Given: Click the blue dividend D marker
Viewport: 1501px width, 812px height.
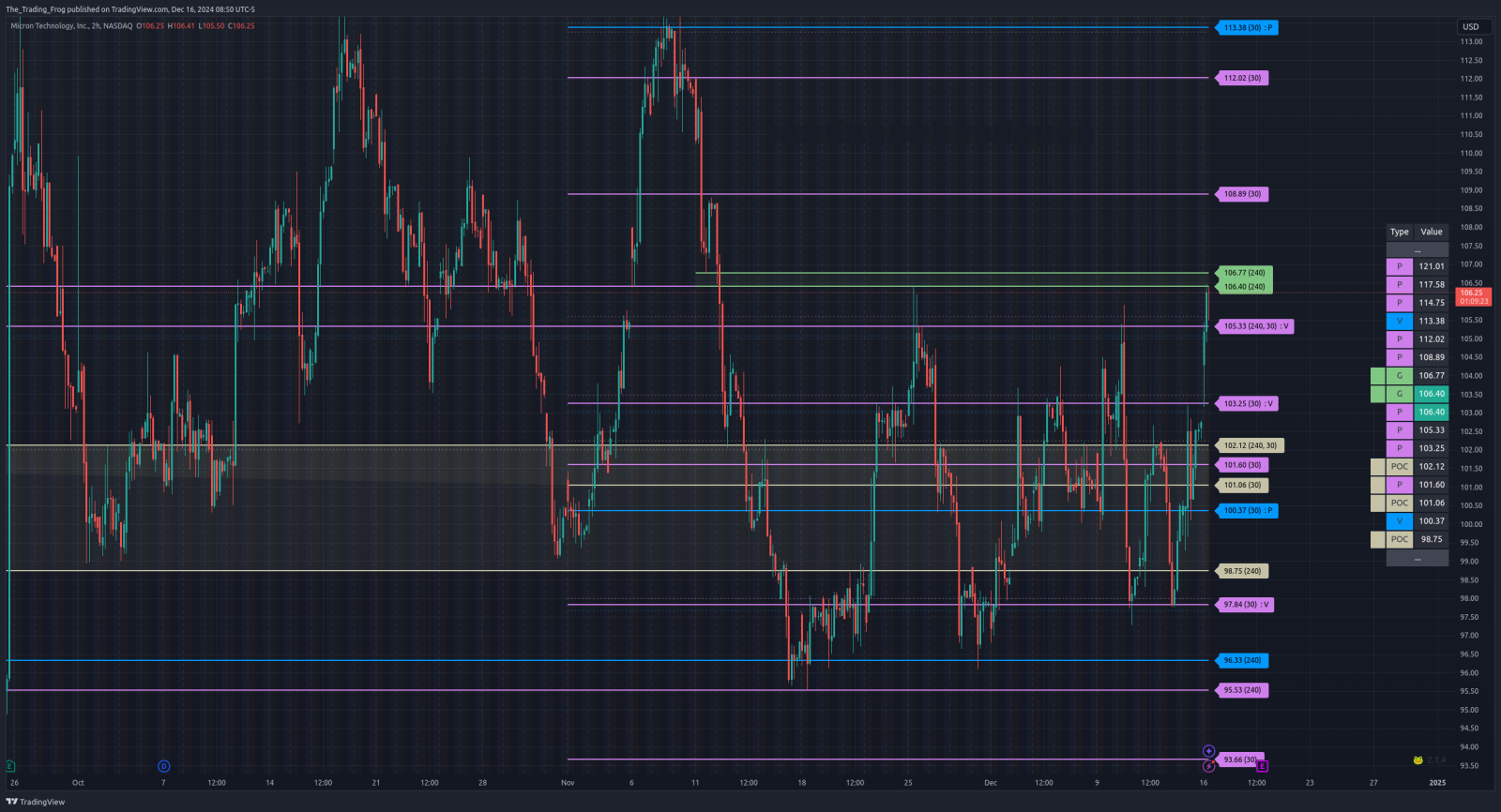Looking at the screenshot, I should [164, 766].
